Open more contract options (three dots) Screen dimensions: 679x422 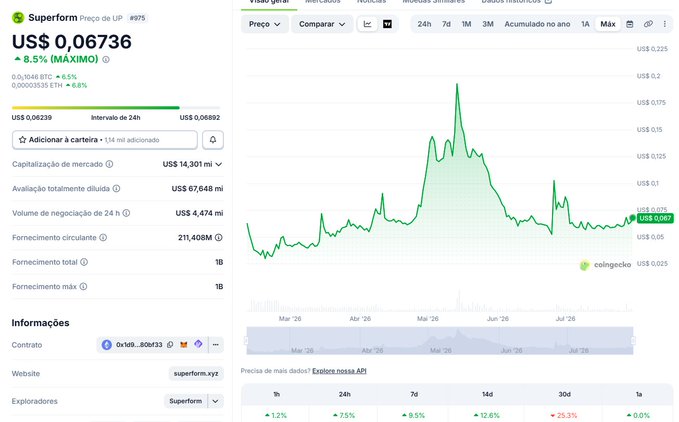tap(216, 345)
